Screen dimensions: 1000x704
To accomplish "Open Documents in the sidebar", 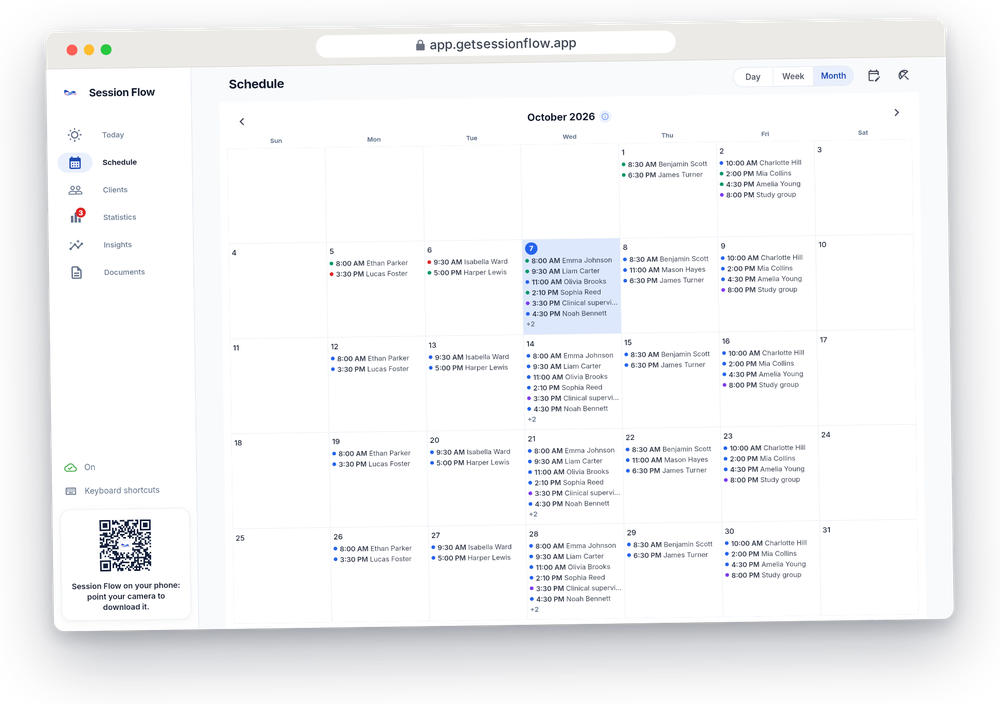I will click(124, 272).
